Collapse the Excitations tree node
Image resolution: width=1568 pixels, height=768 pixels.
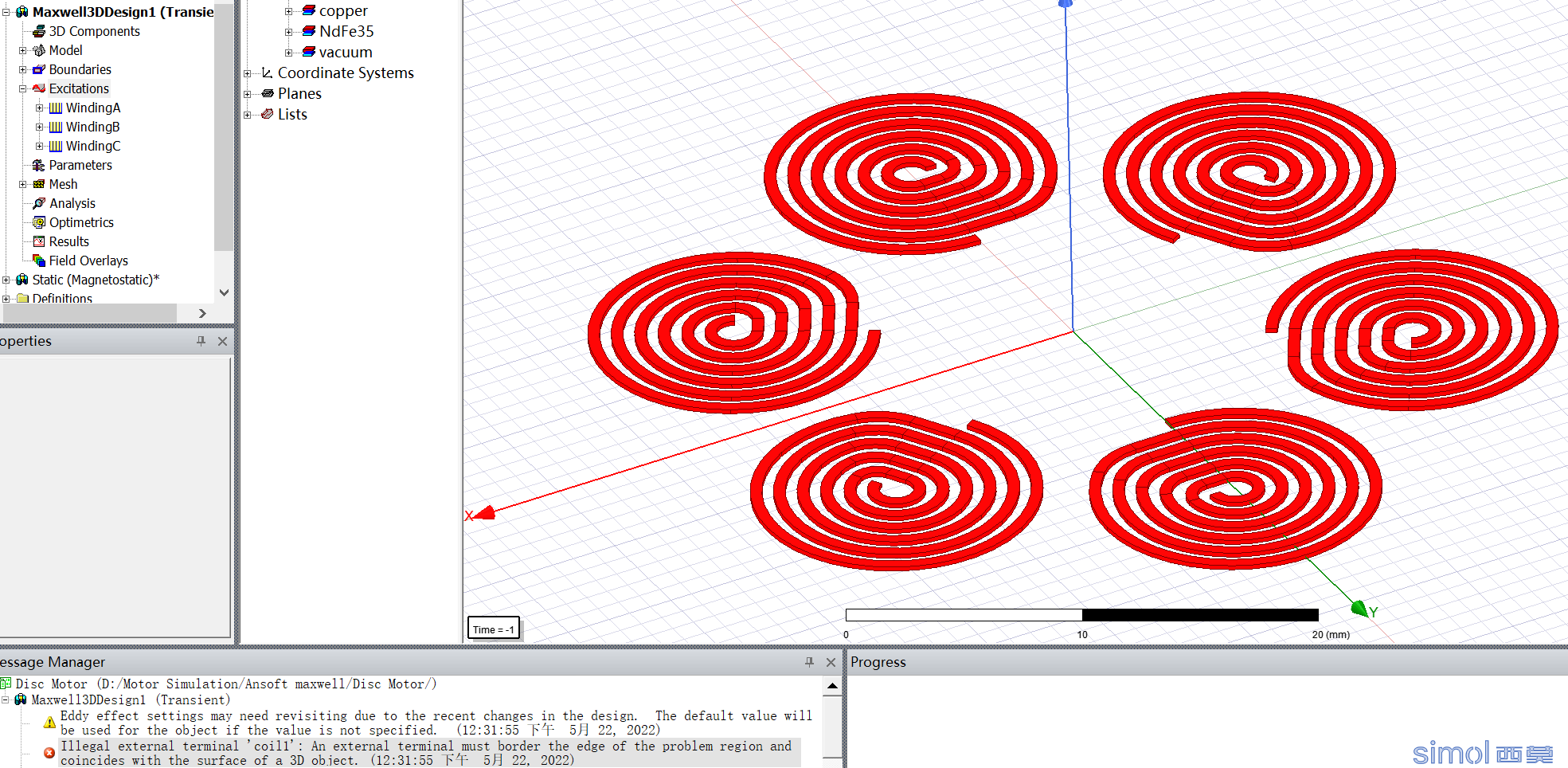pyautogui.click(x=22, y=88)
